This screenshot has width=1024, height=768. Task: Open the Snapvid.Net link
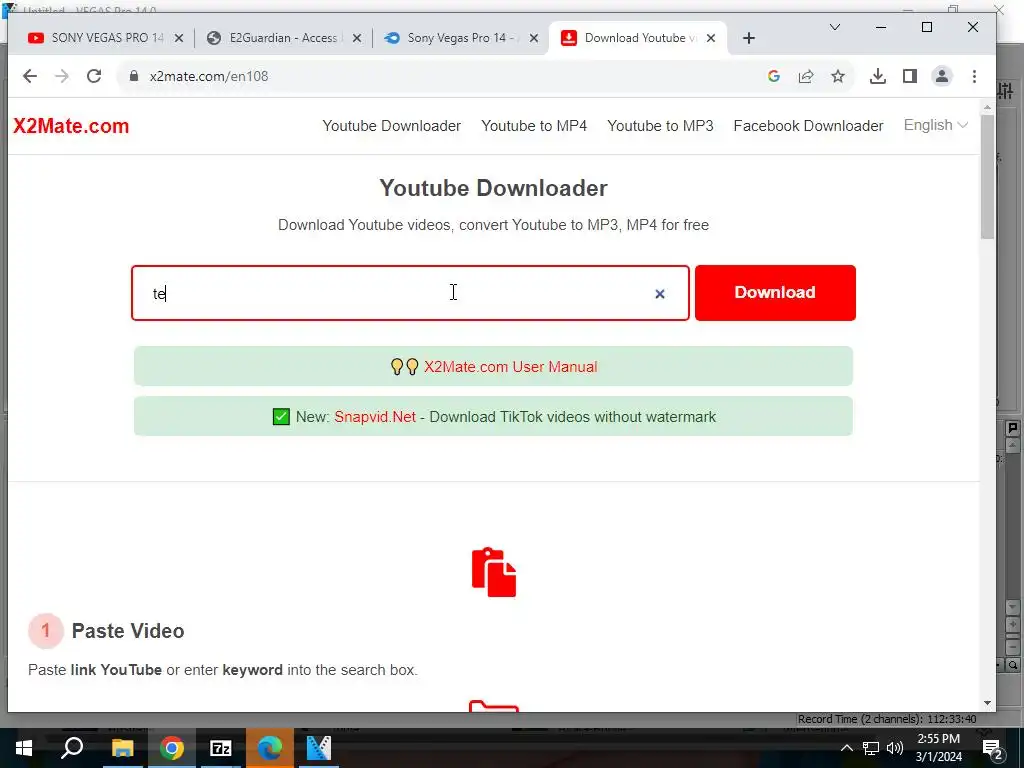(x=375, y=417)
